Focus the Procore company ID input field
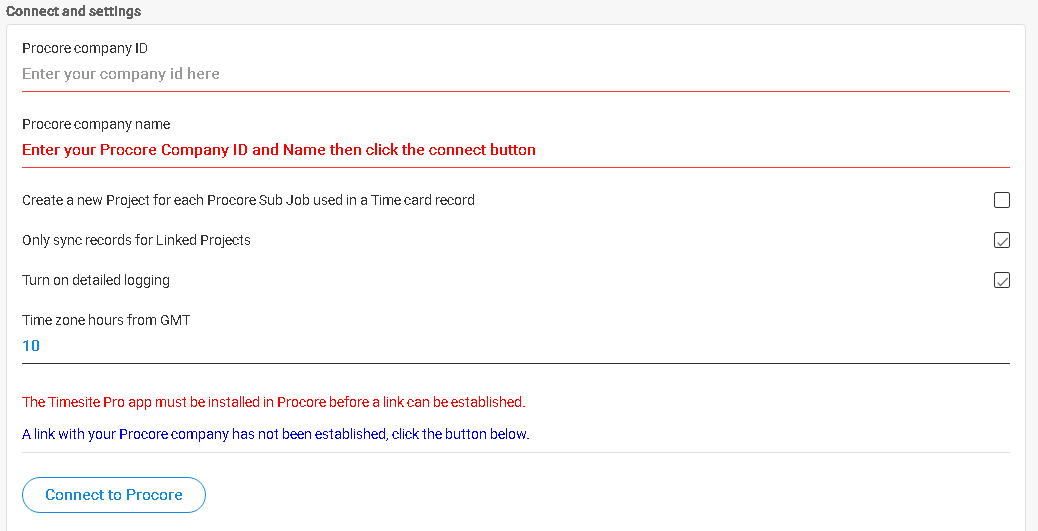The width and height of the screenshot is (1038, 531). 516,74
